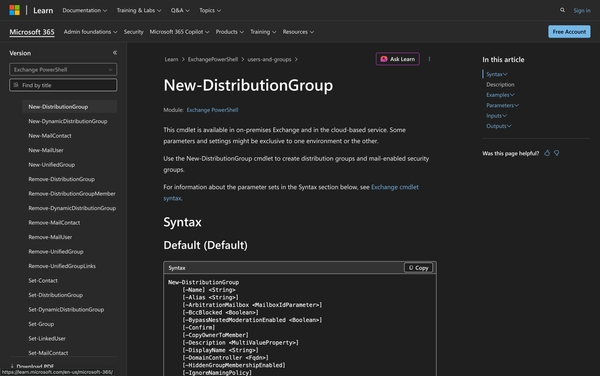
Task: Open New-MailContact in the sidebar
Action: [x=50, y=136]
